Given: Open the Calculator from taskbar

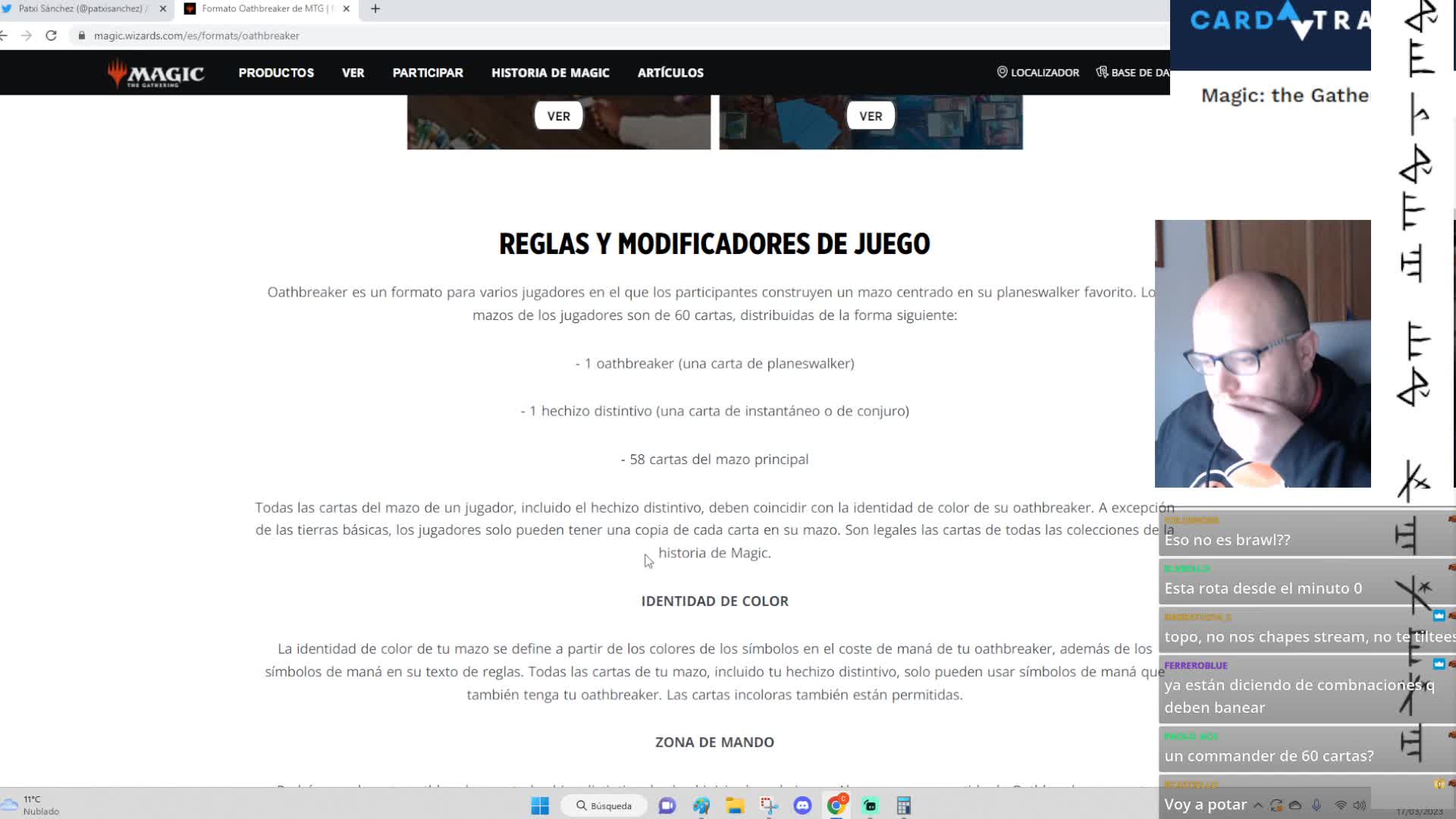Looking at the screenshot, I should [903, 805].
